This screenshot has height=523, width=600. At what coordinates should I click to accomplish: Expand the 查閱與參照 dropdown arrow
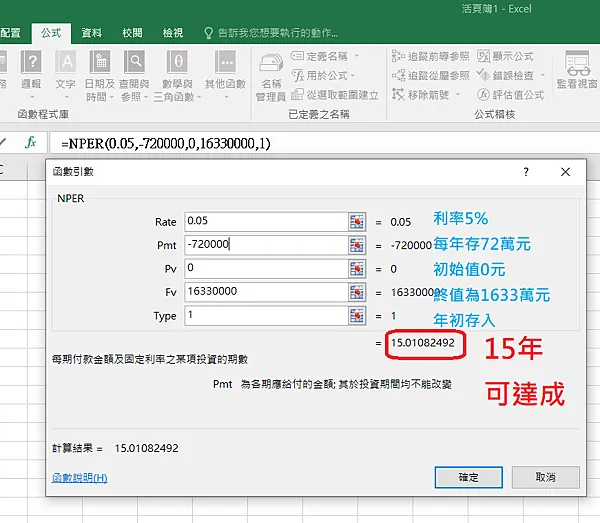coord(146,97)
